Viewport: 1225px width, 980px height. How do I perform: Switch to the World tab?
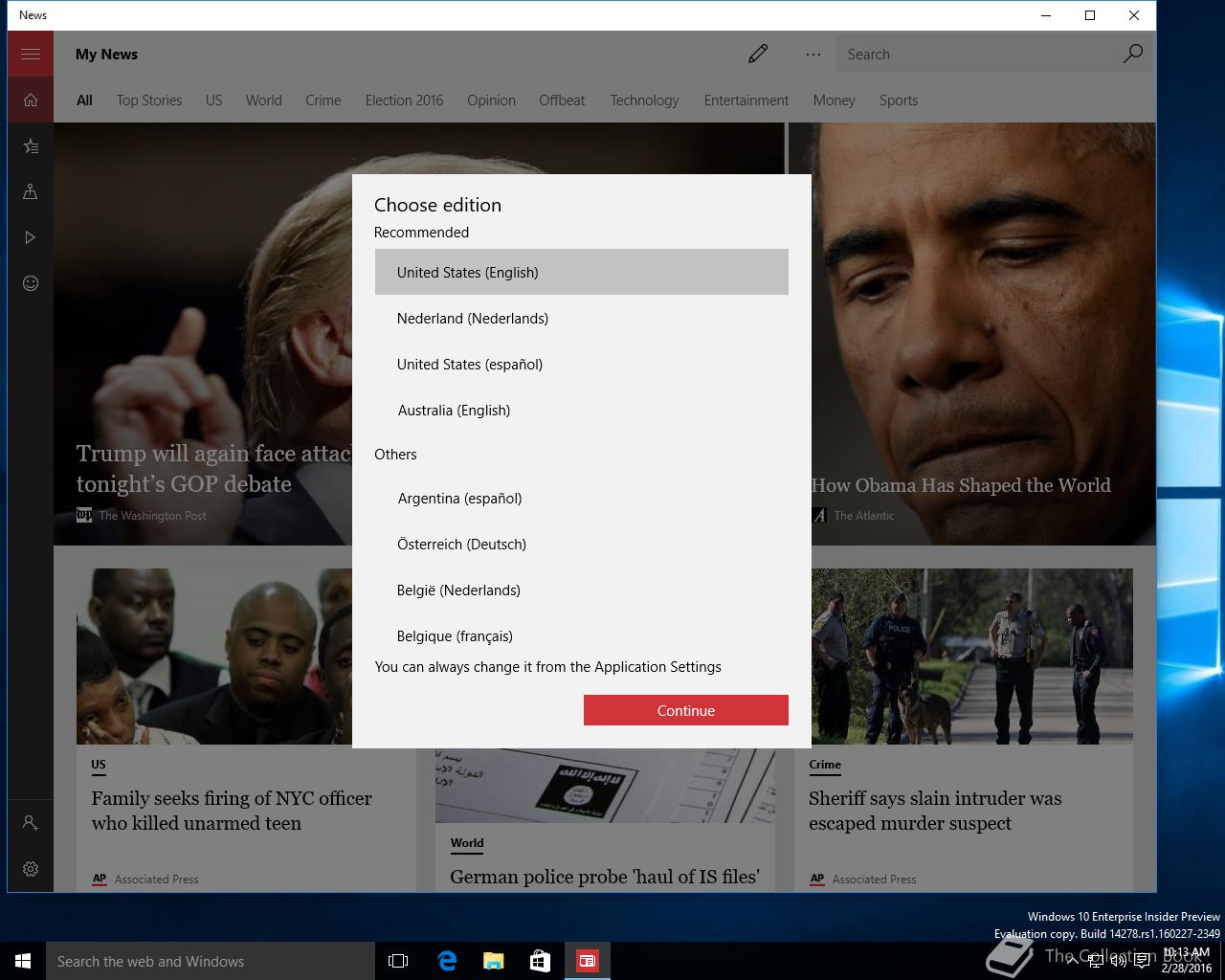(263, 100)
